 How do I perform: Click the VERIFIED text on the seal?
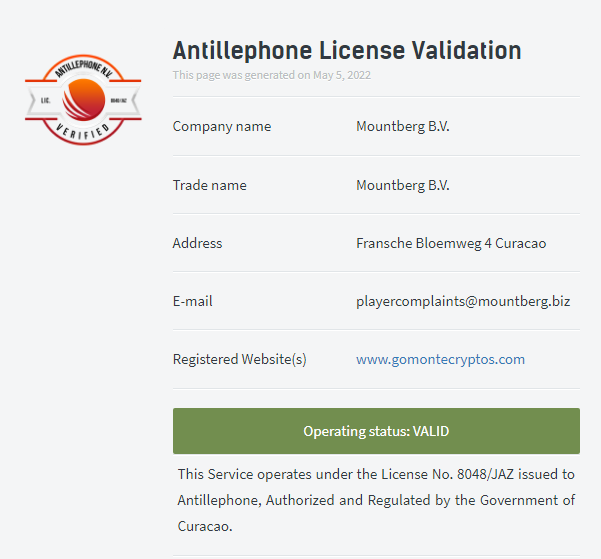tap(83, 132)
